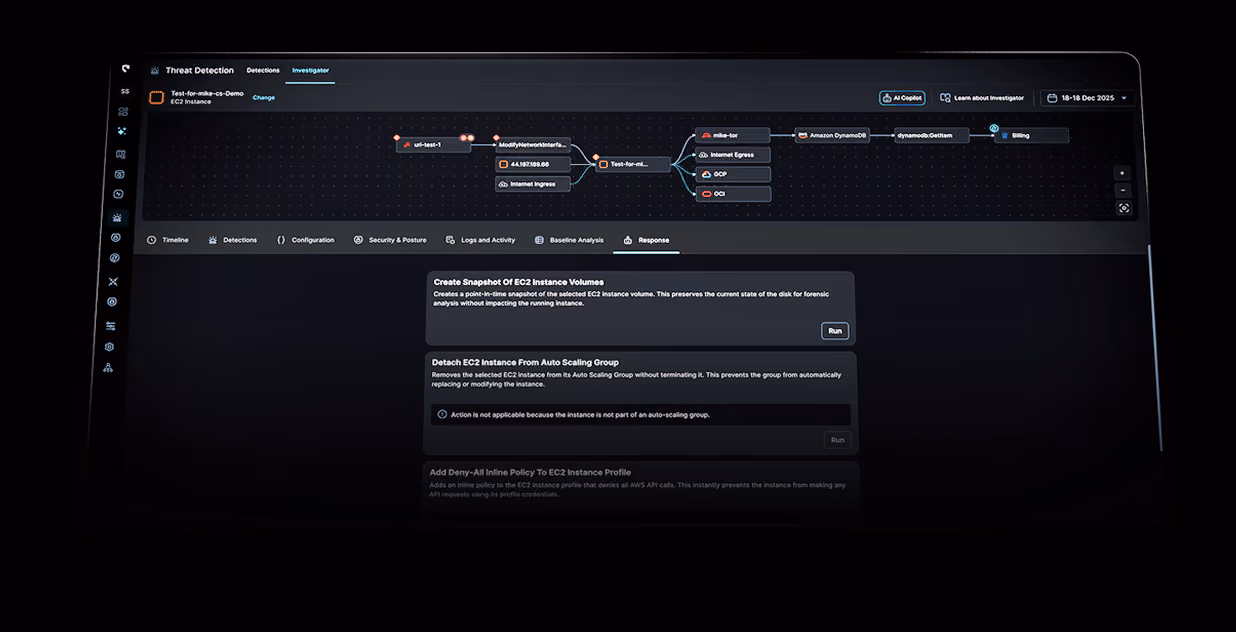Click the Detach EC2 Instance From Auto Scaling Group heading
This screenshot has height=632, width=1236.
coord(525,362)
